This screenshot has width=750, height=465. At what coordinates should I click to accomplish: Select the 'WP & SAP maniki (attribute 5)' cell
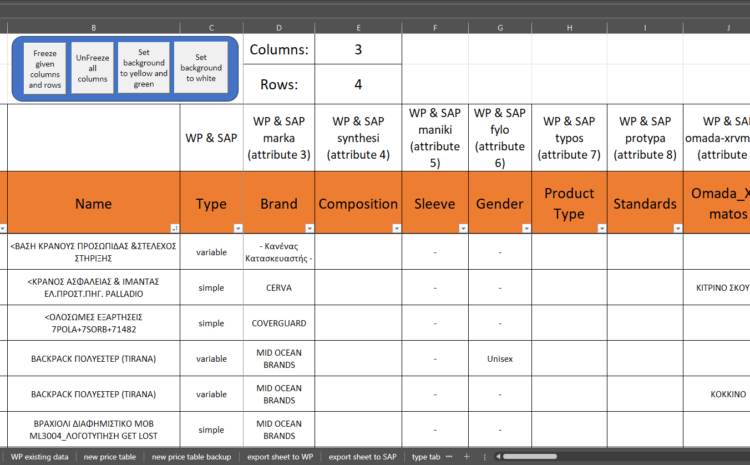(435, 138)
